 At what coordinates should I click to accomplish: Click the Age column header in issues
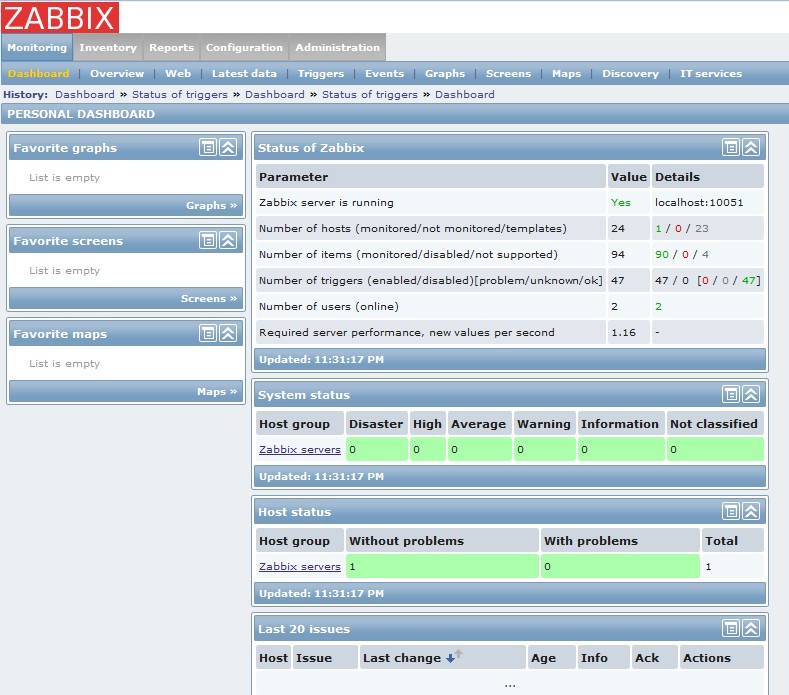pyautogui.click(x=552, y=657)
